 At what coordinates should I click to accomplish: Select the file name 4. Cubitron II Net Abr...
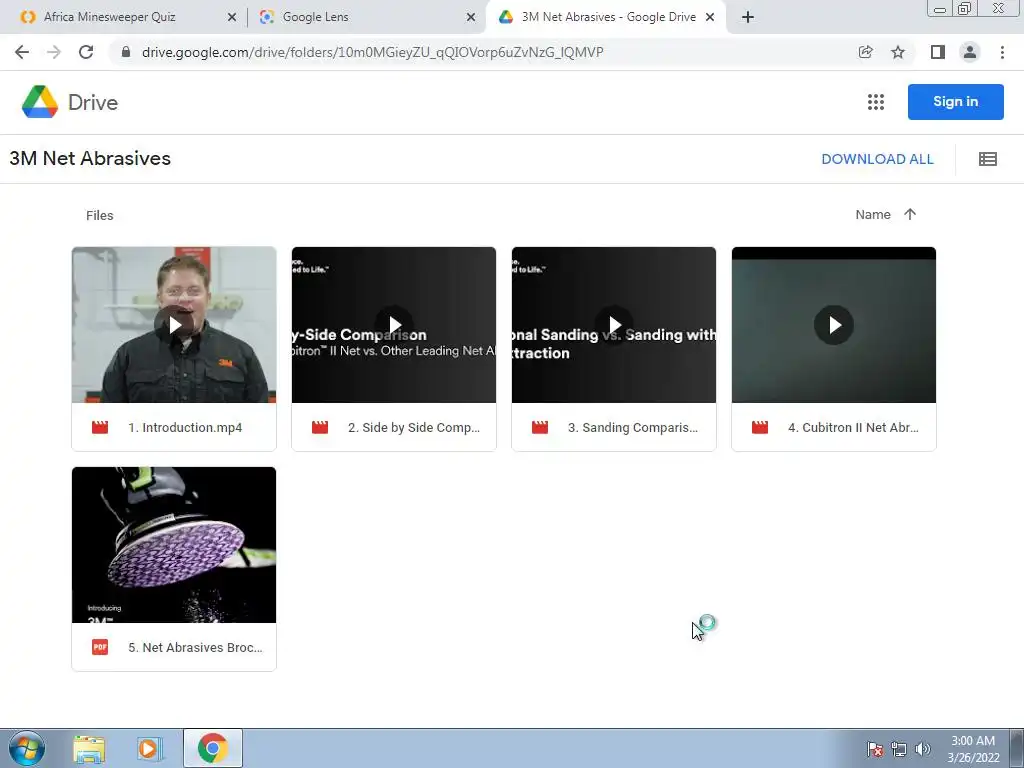coord(854,428)
